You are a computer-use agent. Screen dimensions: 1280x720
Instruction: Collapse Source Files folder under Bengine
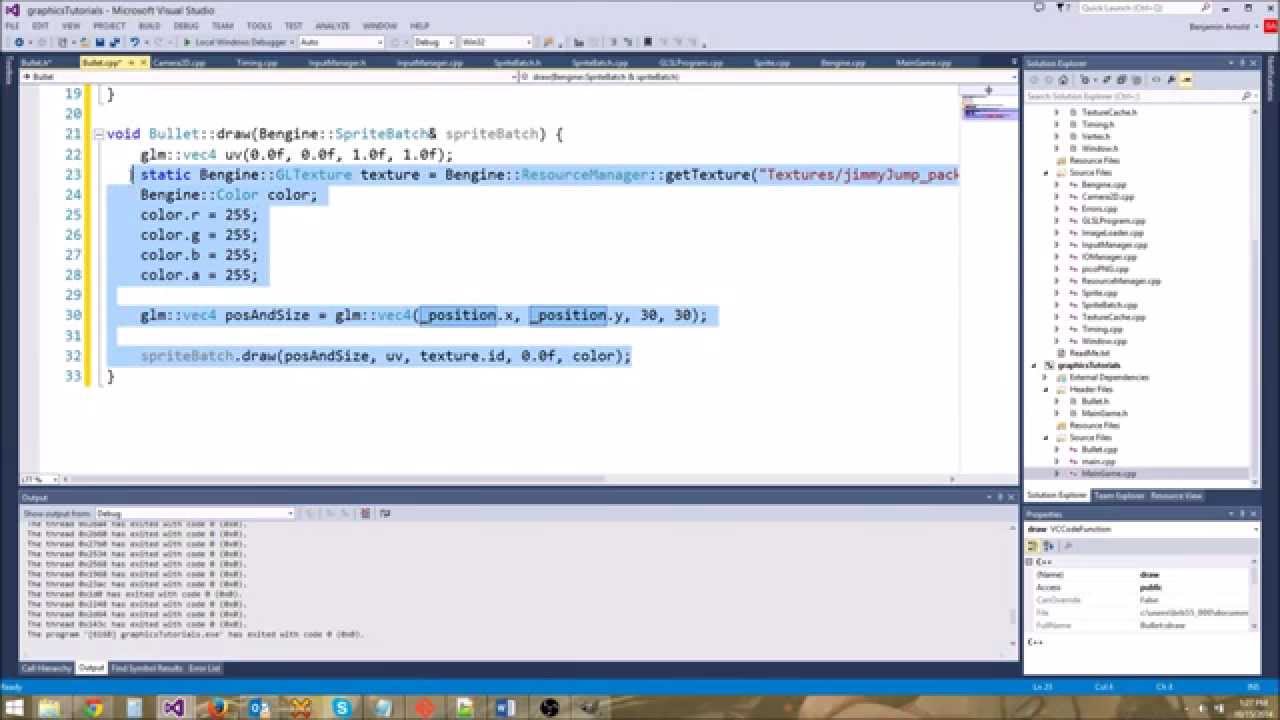[1046, 172]
